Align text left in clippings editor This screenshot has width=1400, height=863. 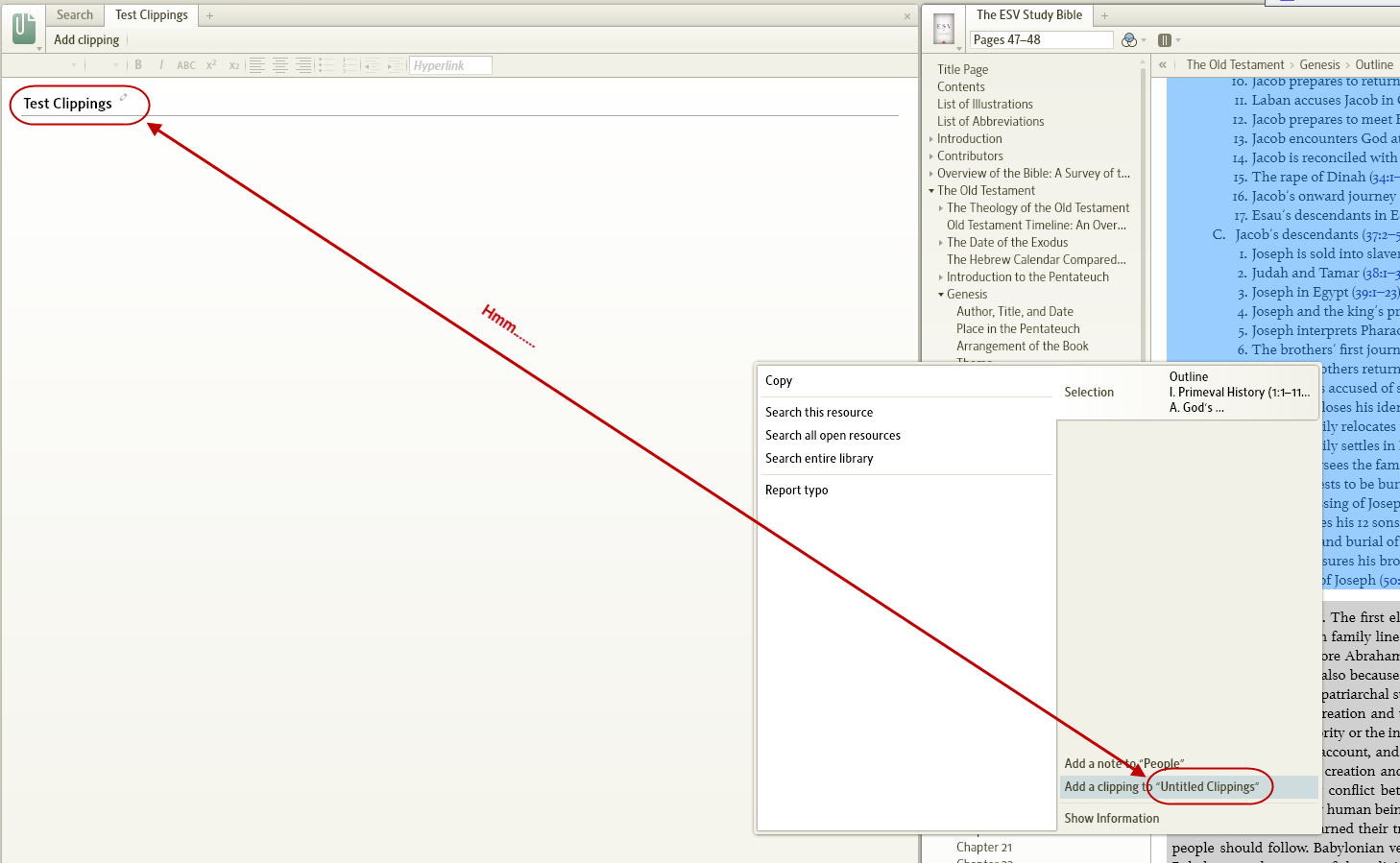click(257, 65)
